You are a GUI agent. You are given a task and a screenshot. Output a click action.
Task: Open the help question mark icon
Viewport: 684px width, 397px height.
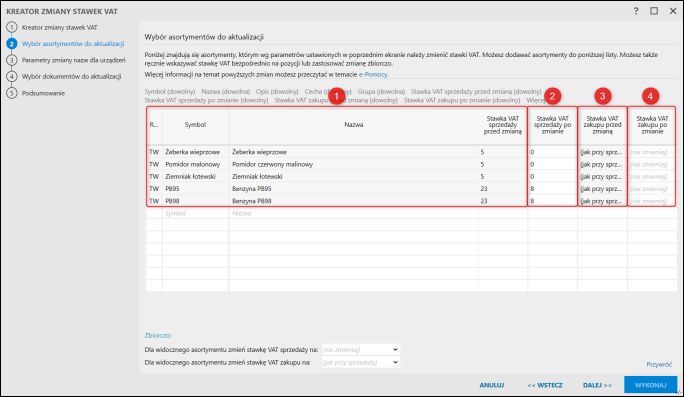636,11
